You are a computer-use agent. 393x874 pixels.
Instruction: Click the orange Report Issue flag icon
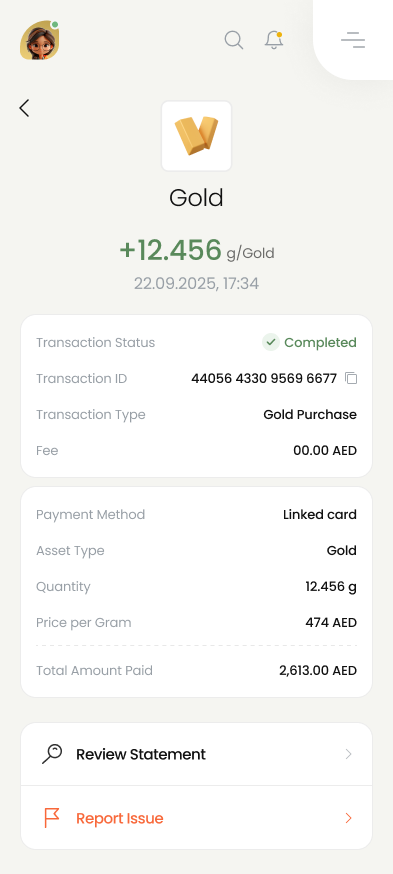pos(52,818)
